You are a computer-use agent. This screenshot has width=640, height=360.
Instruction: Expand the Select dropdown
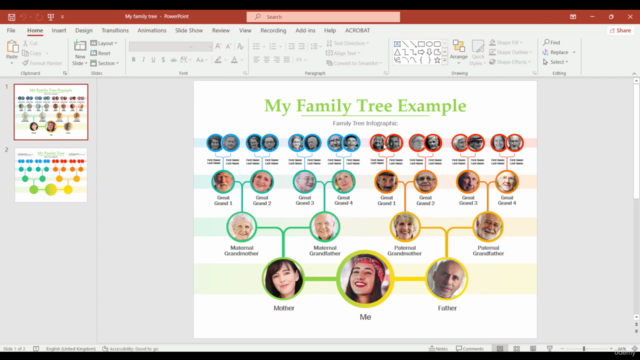pos(556,62)
